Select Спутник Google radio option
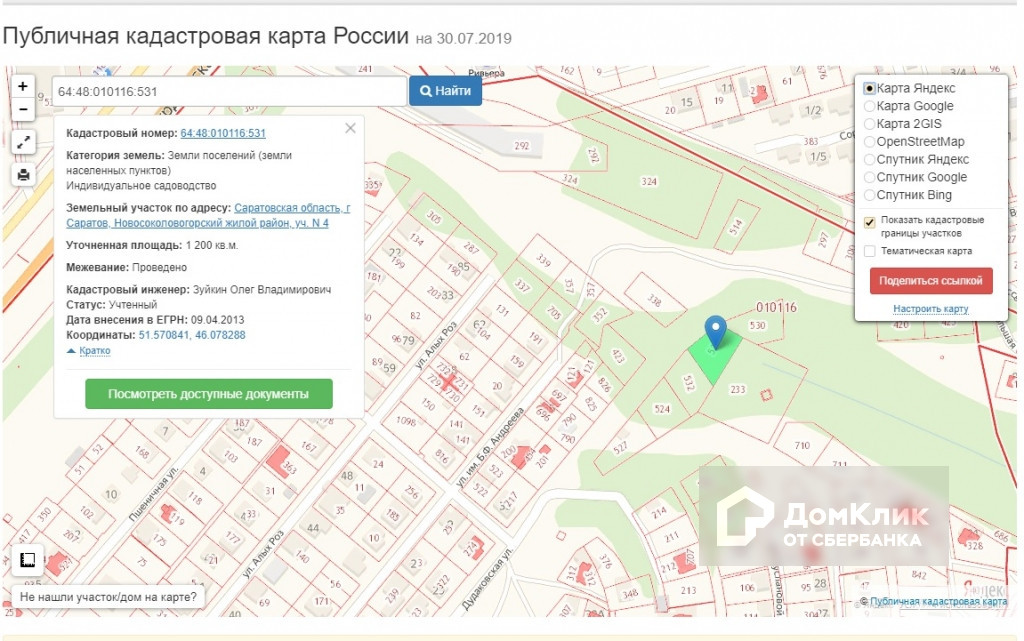The width and height of the screenshot is (1024, 641). (869, 177)
